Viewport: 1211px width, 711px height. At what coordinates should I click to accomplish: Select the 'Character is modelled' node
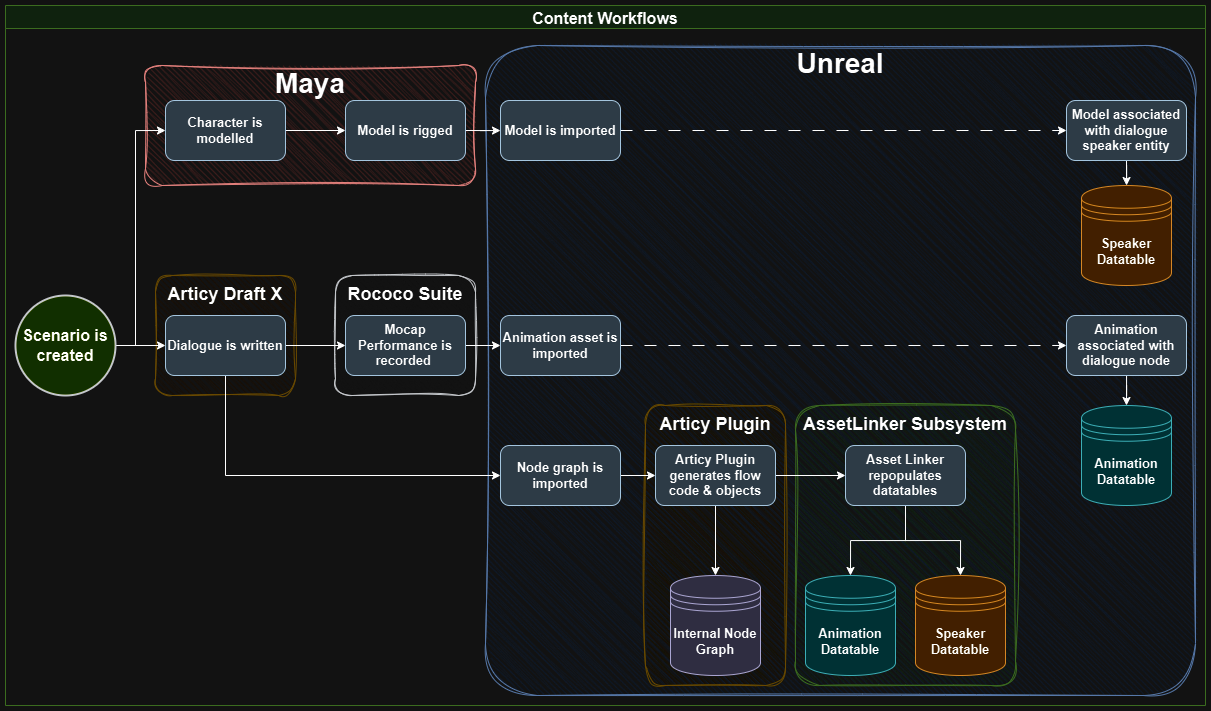point(225,130)
